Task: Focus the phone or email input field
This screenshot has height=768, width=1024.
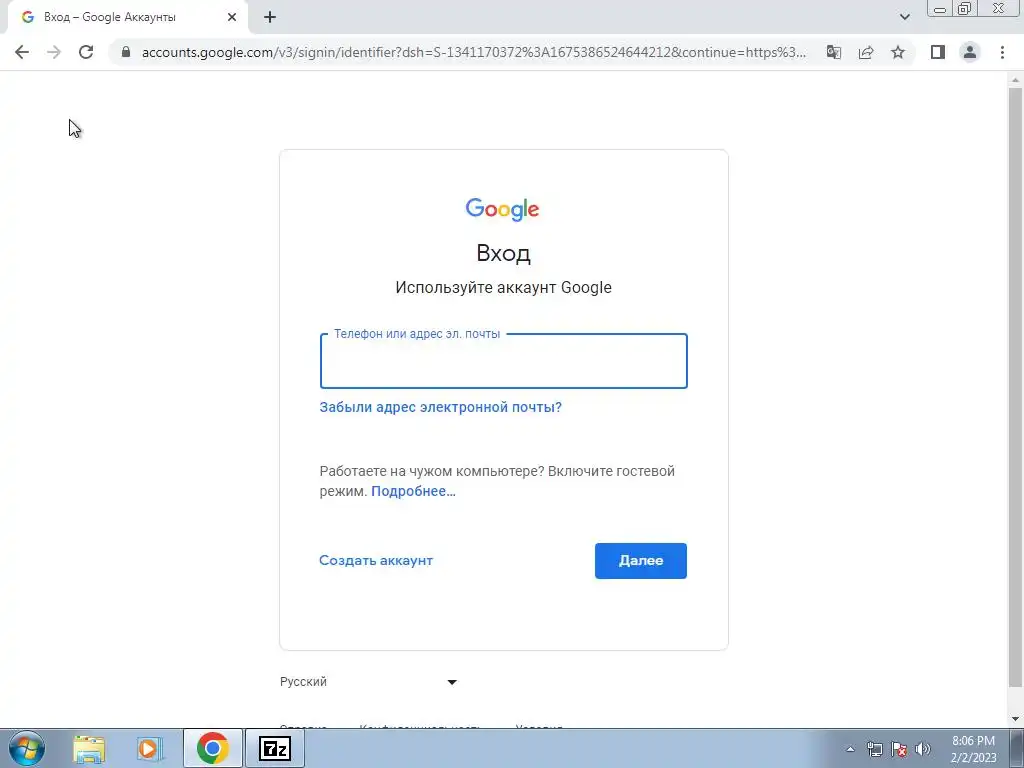Action: point(504,361)
